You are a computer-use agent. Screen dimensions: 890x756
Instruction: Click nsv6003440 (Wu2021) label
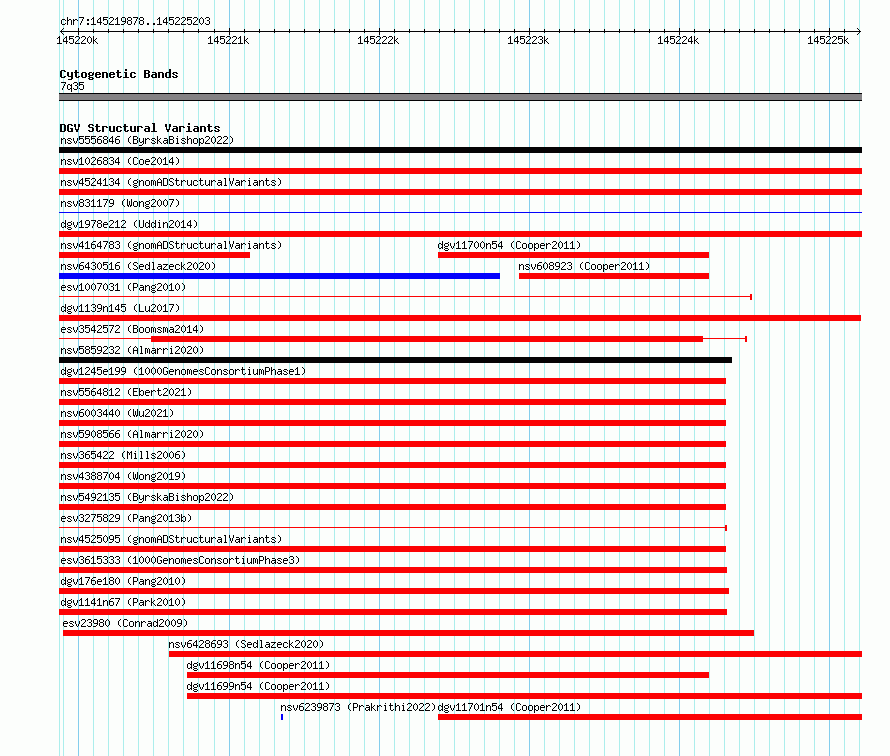tap(117, 413)
